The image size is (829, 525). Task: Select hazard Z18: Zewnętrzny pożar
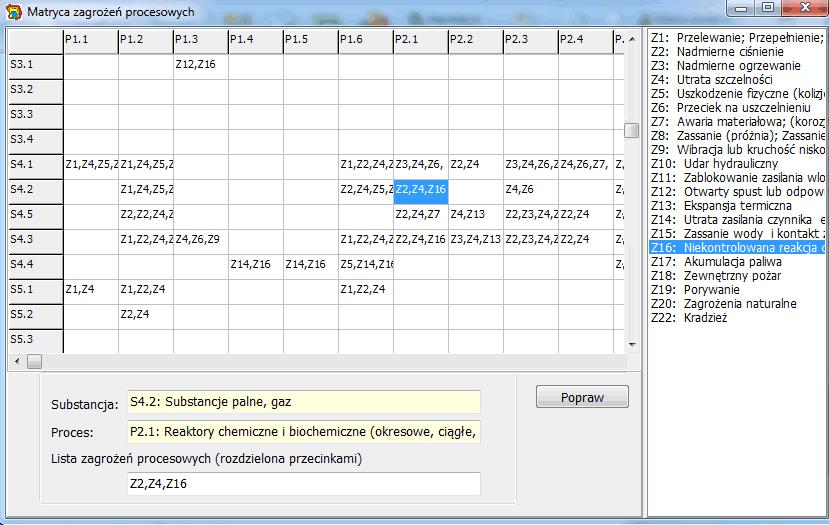[737, 275]
